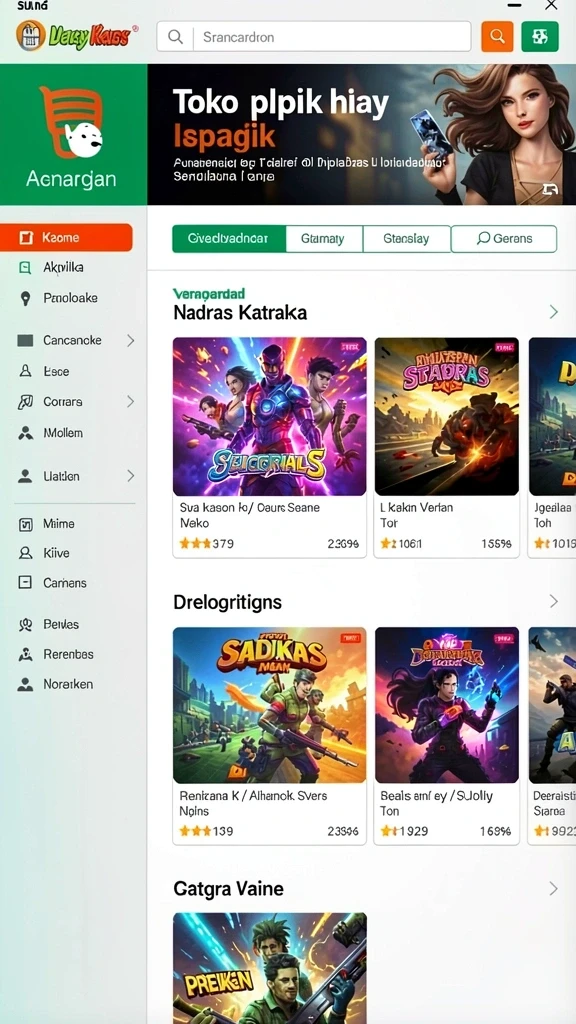This screenshot has width=576, height=1024.
Task: Click the Beals amf ey title
Action: pyautogui.click(x=436, y=803)
